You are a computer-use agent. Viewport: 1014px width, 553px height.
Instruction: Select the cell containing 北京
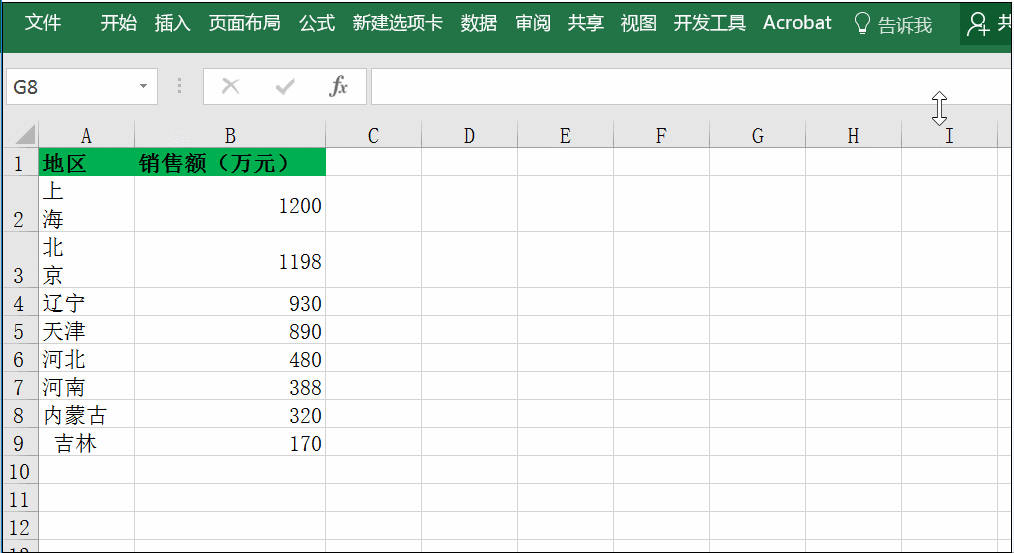click(87, 260)
